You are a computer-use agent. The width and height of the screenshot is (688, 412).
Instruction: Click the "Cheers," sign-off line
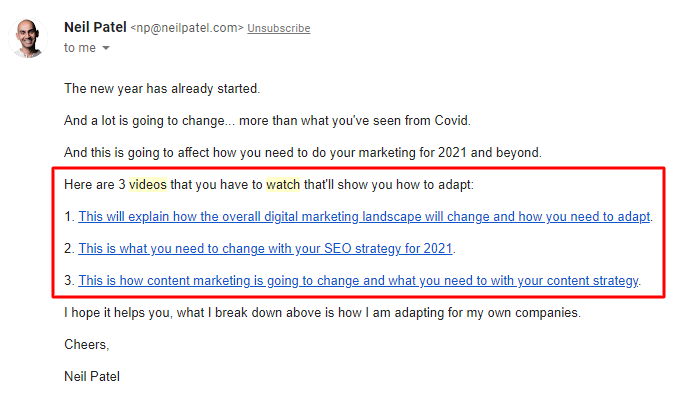(x=86, y=345)
